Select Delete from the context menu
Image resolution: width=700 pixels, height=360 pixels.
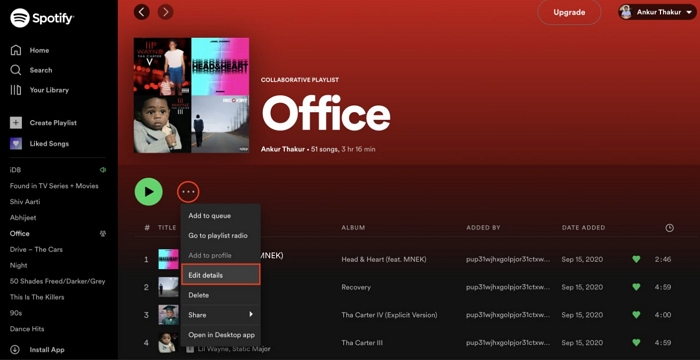pos(221,295)
